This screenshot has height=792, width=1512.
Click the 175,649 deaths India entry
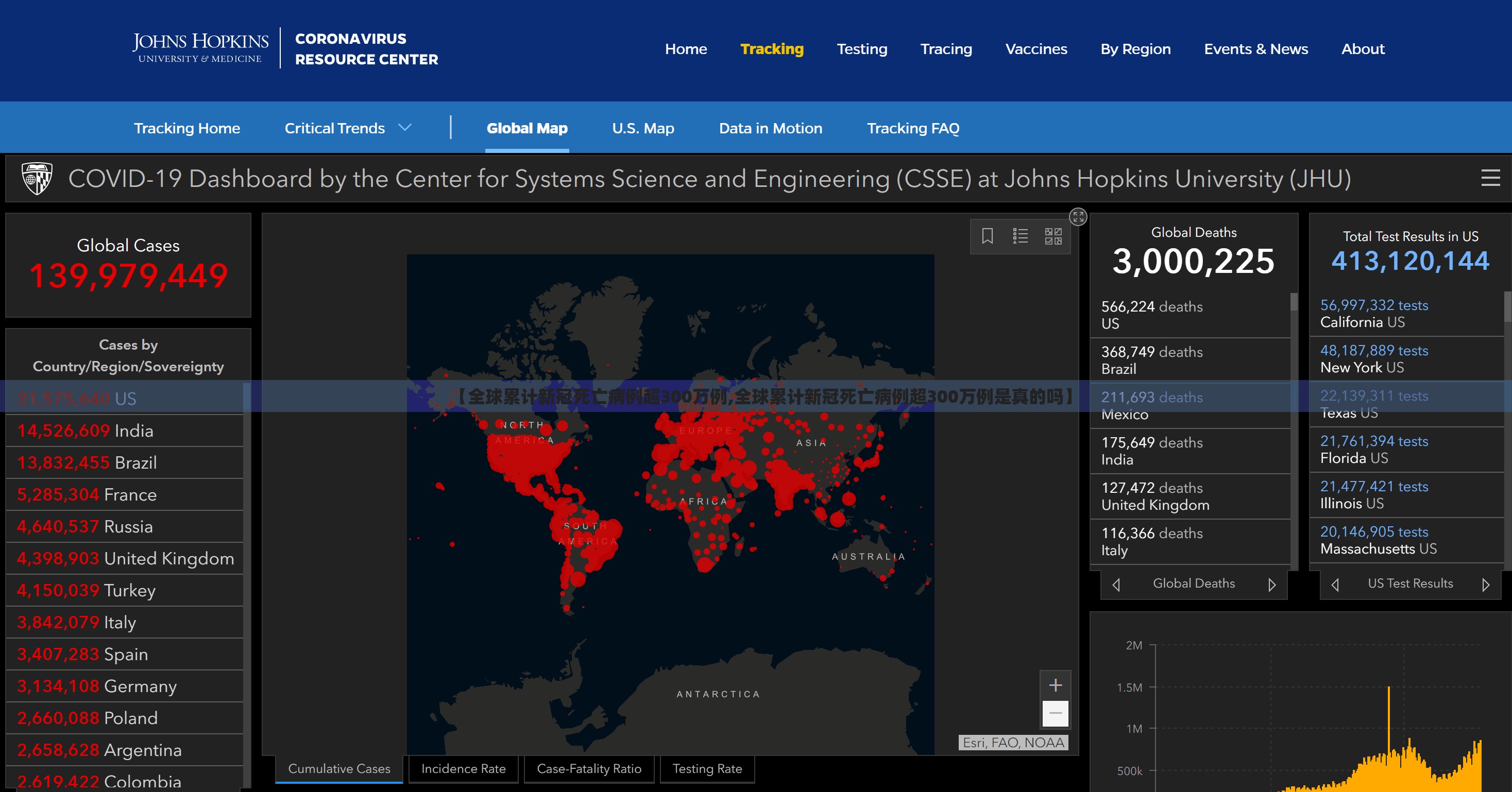tap(1190, 451)
